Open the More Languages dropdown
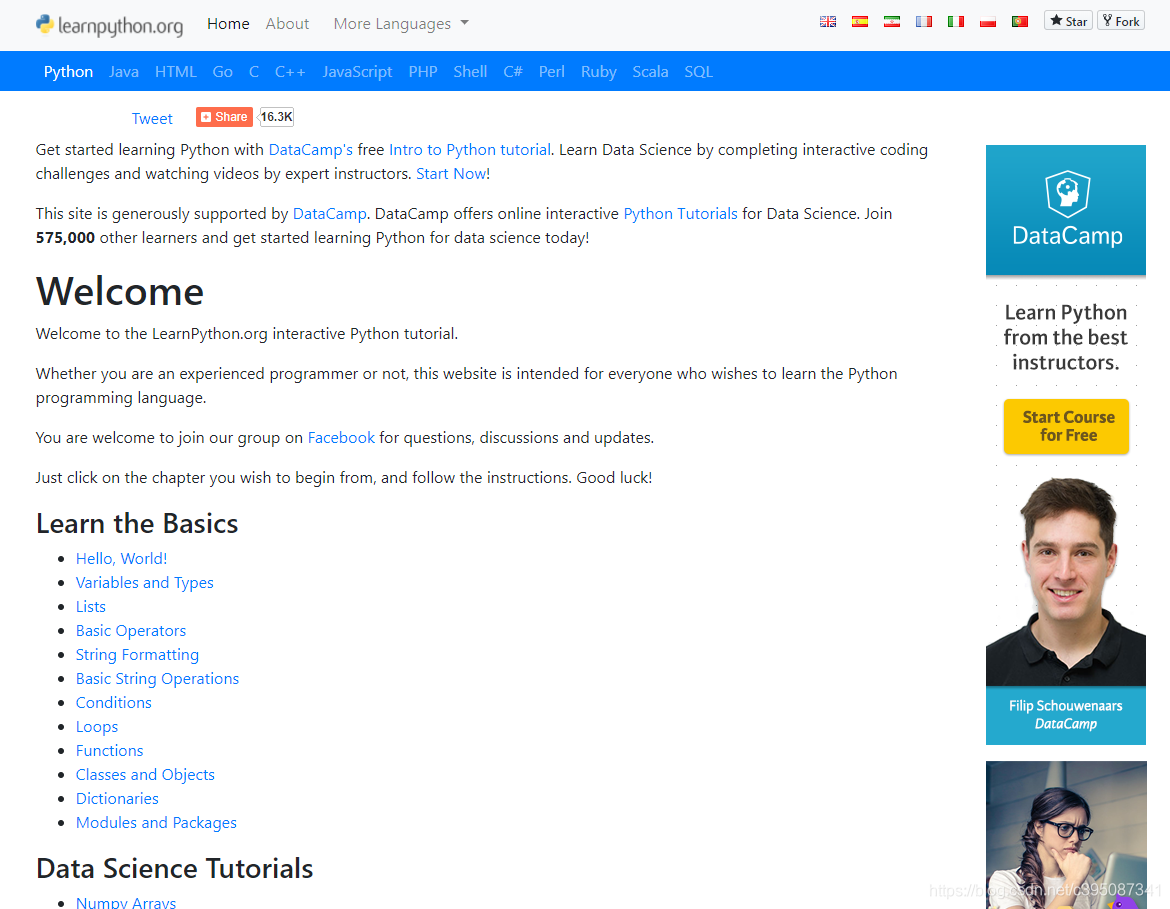Image resolution: width=1170 pixels, height=909 pixels. pyautogui.click(x=401, y=24)
